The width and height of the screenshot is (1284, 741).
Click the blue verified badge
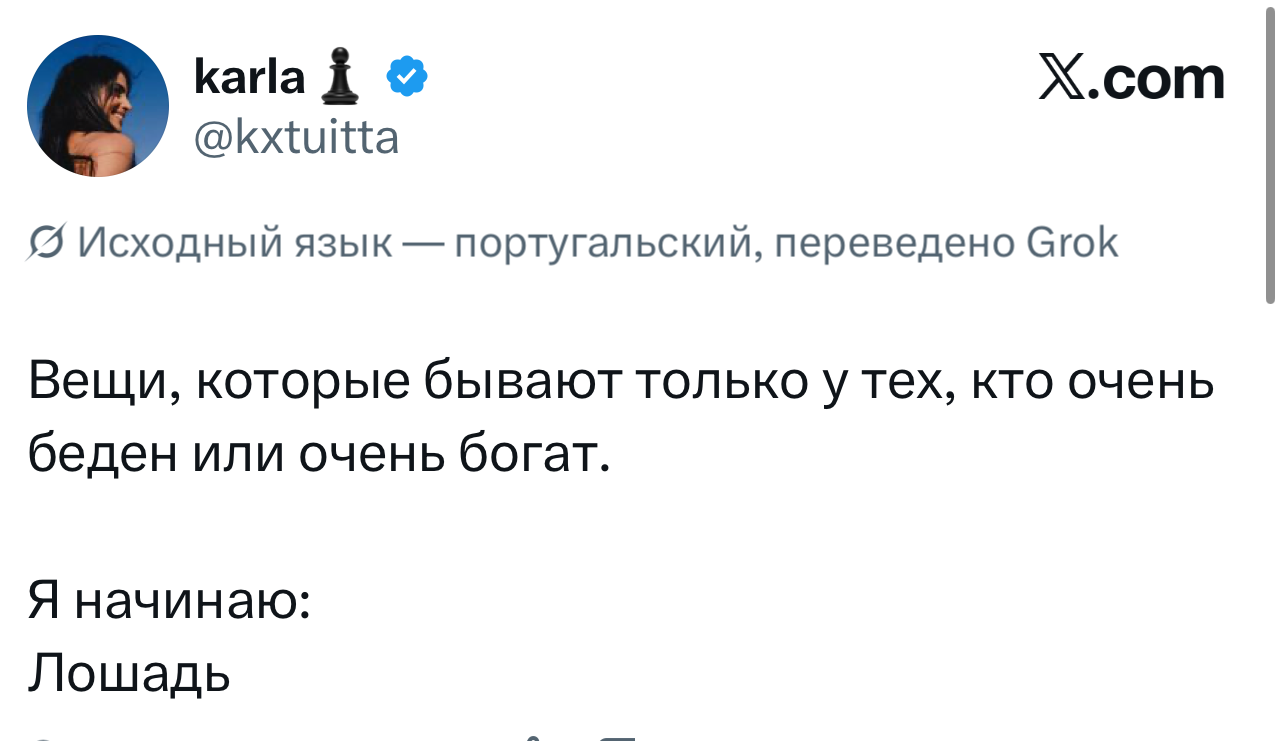click(x=406, y=77)
